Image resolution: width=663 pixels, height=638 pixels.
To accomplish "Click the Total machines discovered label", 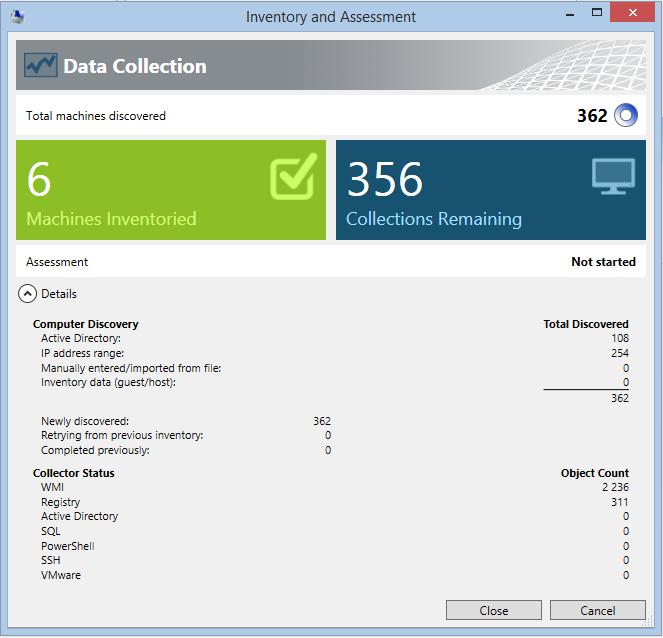I will tap(96, 116).
